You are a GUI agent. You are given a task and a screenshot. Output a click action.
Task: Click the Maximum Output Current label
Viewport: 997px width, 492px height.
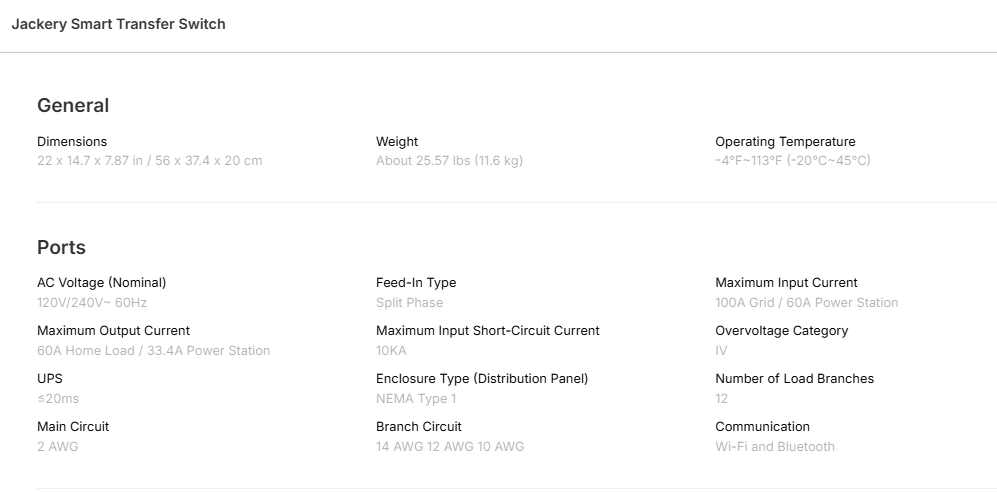coord(113,330)
